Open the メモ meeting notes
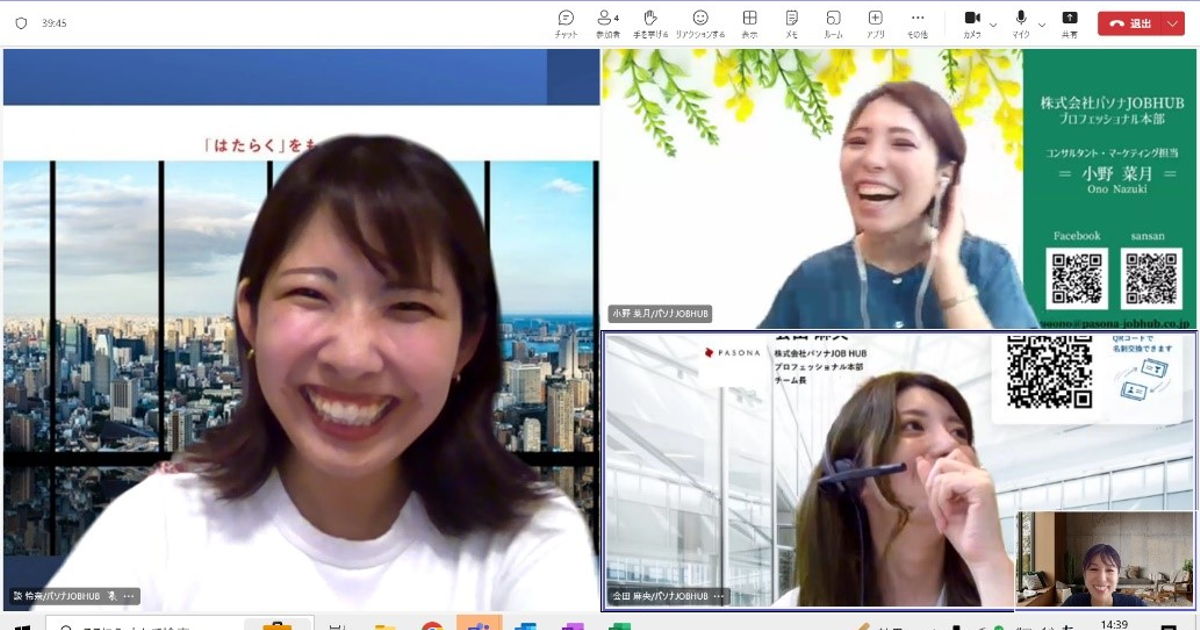 (x=791, y=24)
